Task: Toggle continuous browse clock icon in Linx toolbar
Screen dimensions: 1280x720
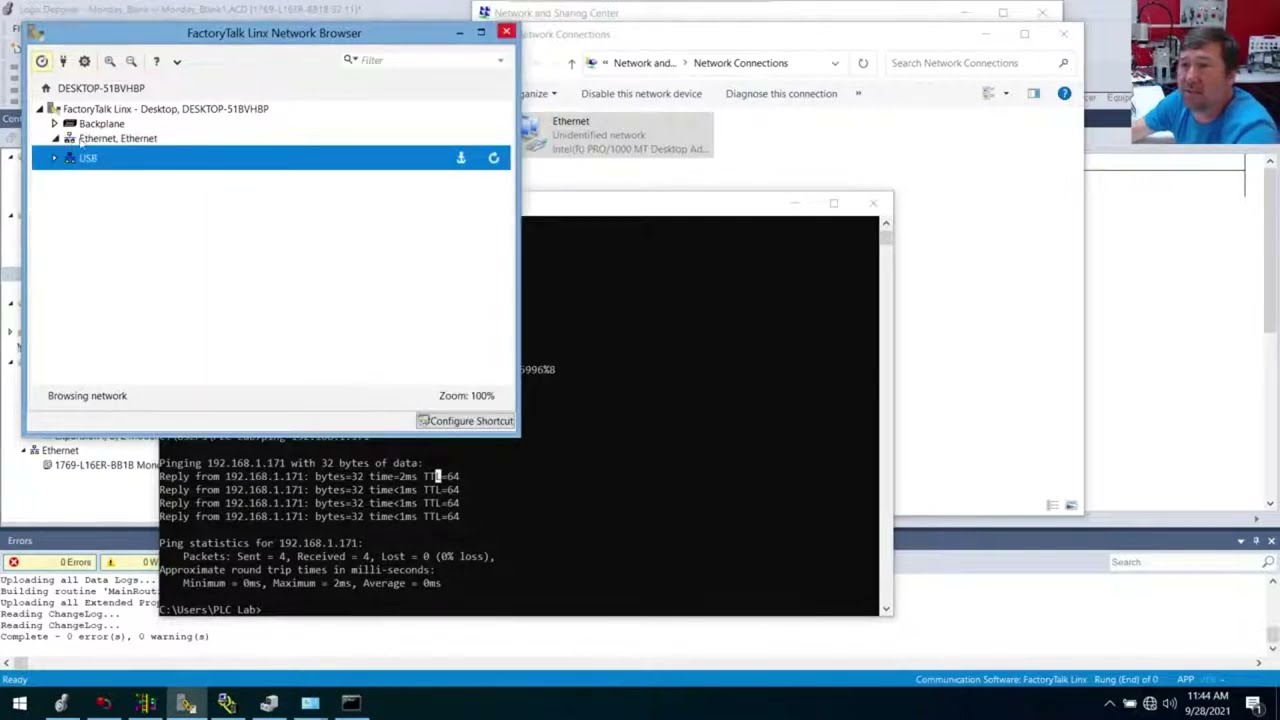Action: pyautogui.click(x=42, y=61)
